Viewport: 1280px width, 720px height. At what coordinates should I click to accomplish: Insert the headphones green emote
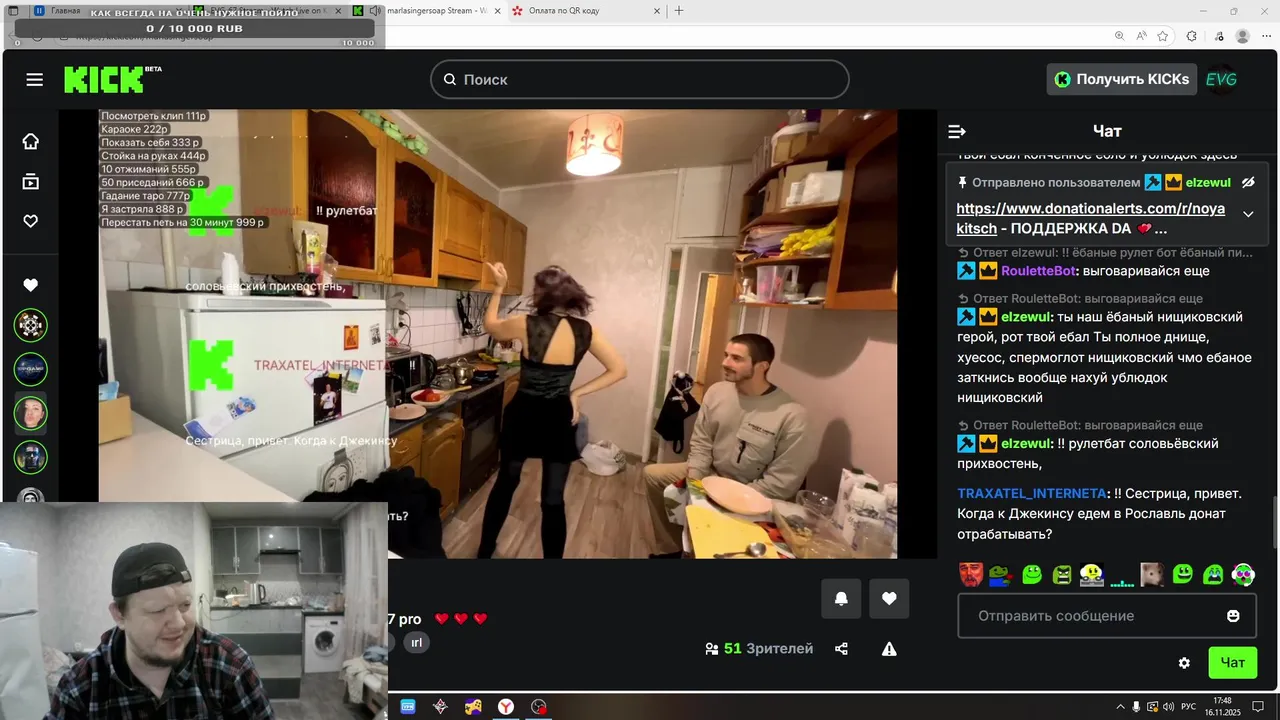coord(1243,574)
